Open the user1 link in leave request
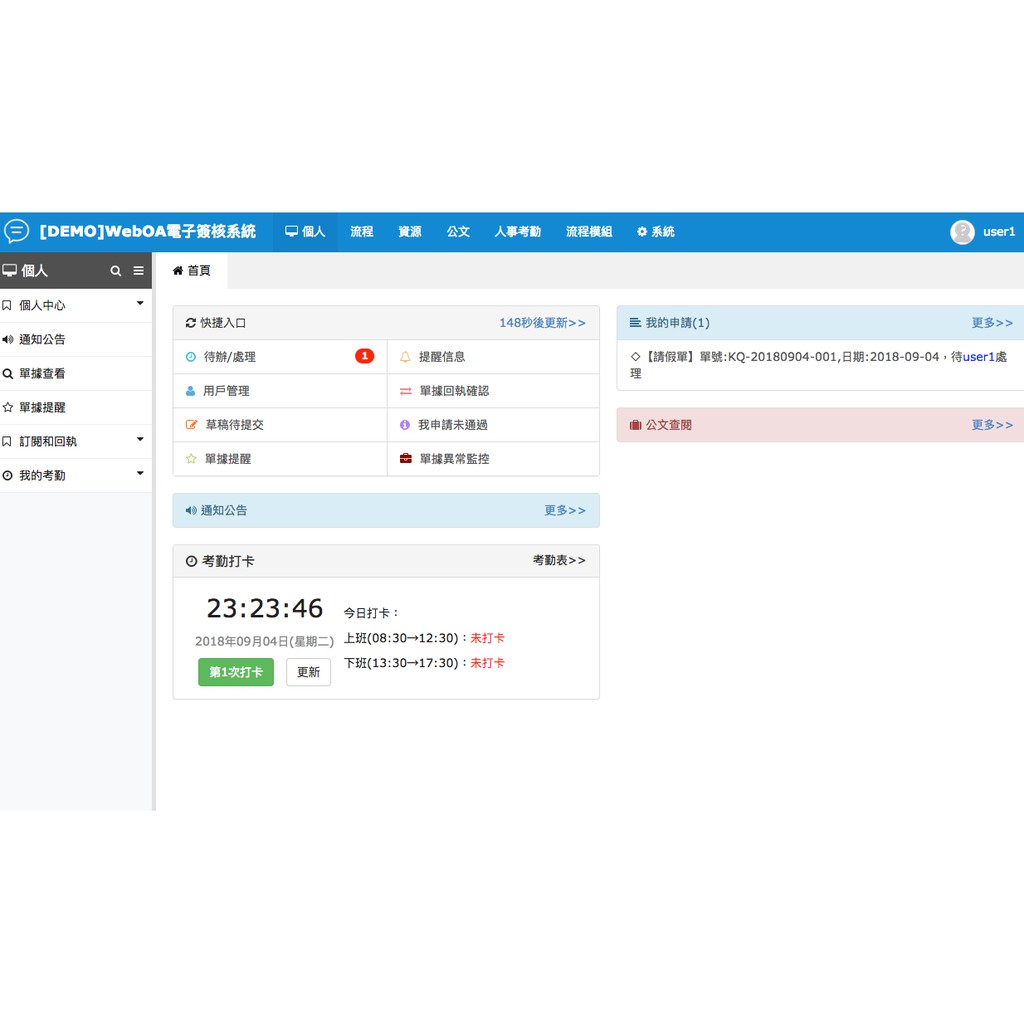 pos(978,357)
